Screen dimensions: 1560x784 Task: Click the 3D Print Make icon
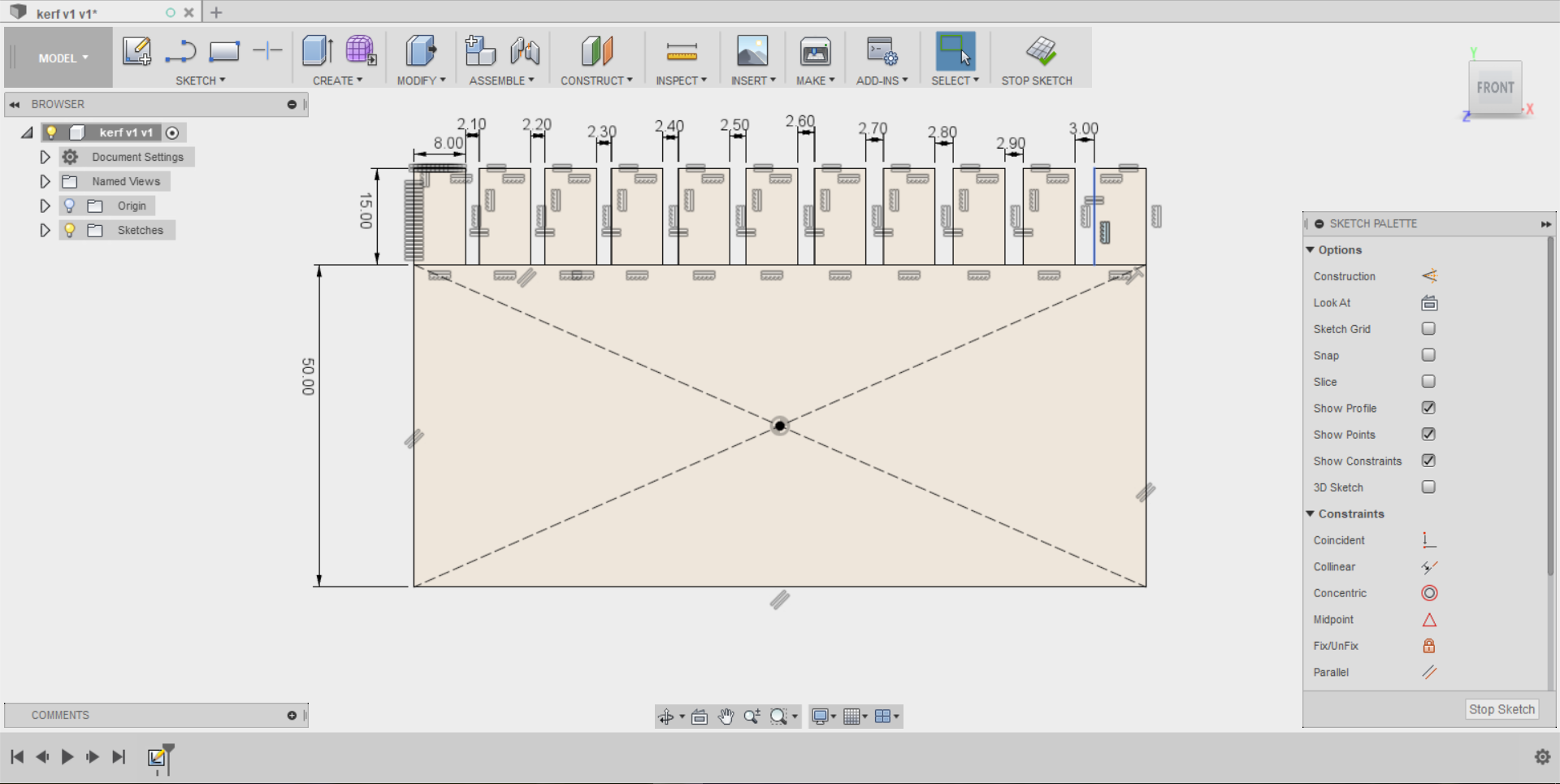(x=815, y=51)
